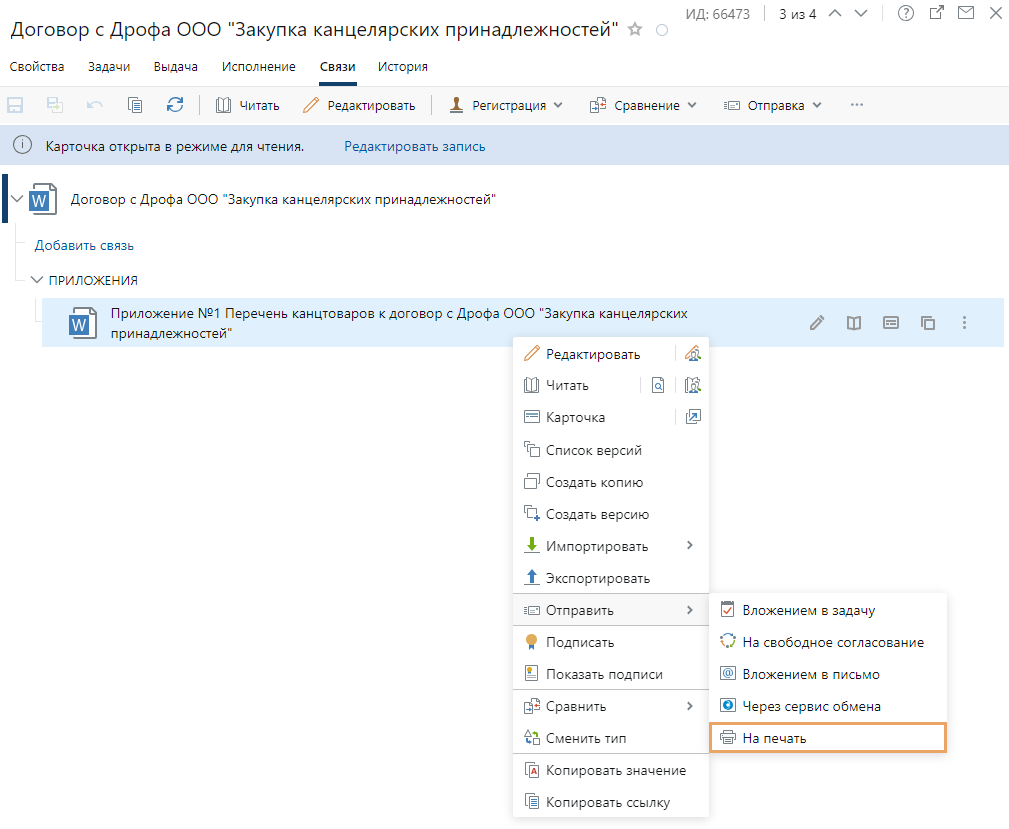Image resolution: width=1009 pixels, height=829 pixels.
Task: Click the three-dot more actions icon on the Приложение №1 row
Action: click(x=964, y=323)
